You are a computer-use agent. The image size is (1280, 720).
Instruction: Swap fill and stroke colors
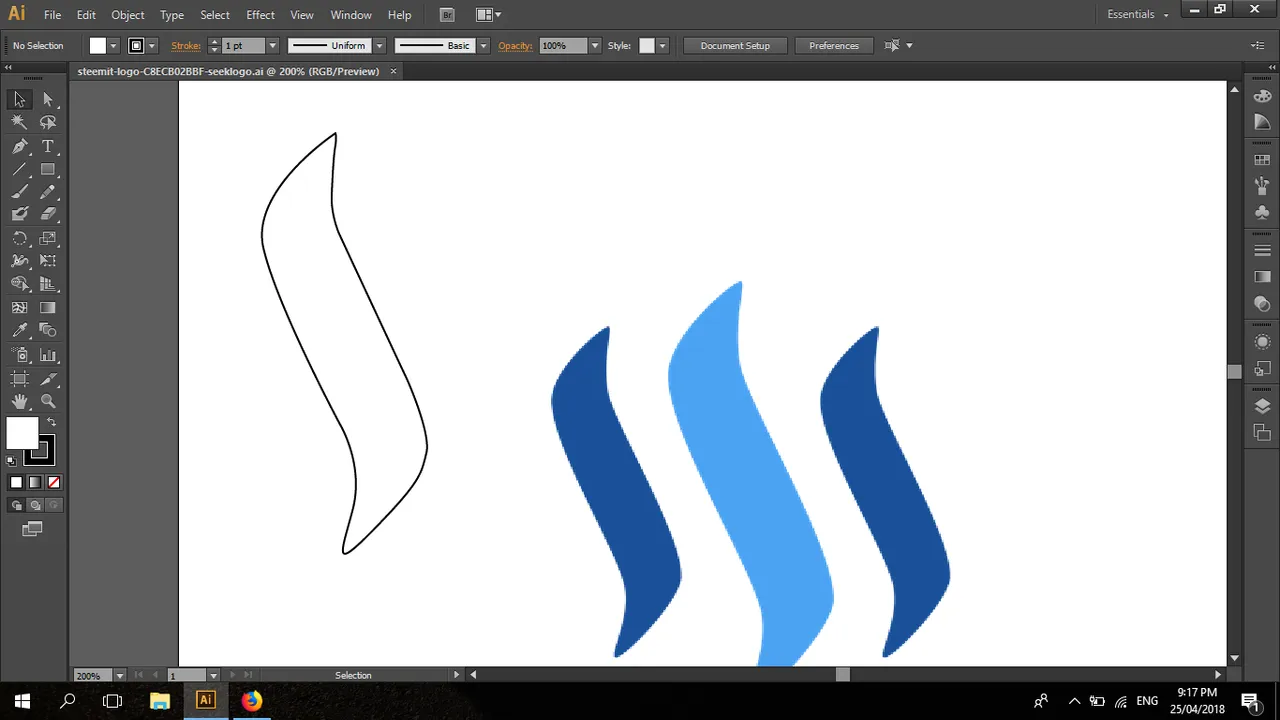[51, 423]
